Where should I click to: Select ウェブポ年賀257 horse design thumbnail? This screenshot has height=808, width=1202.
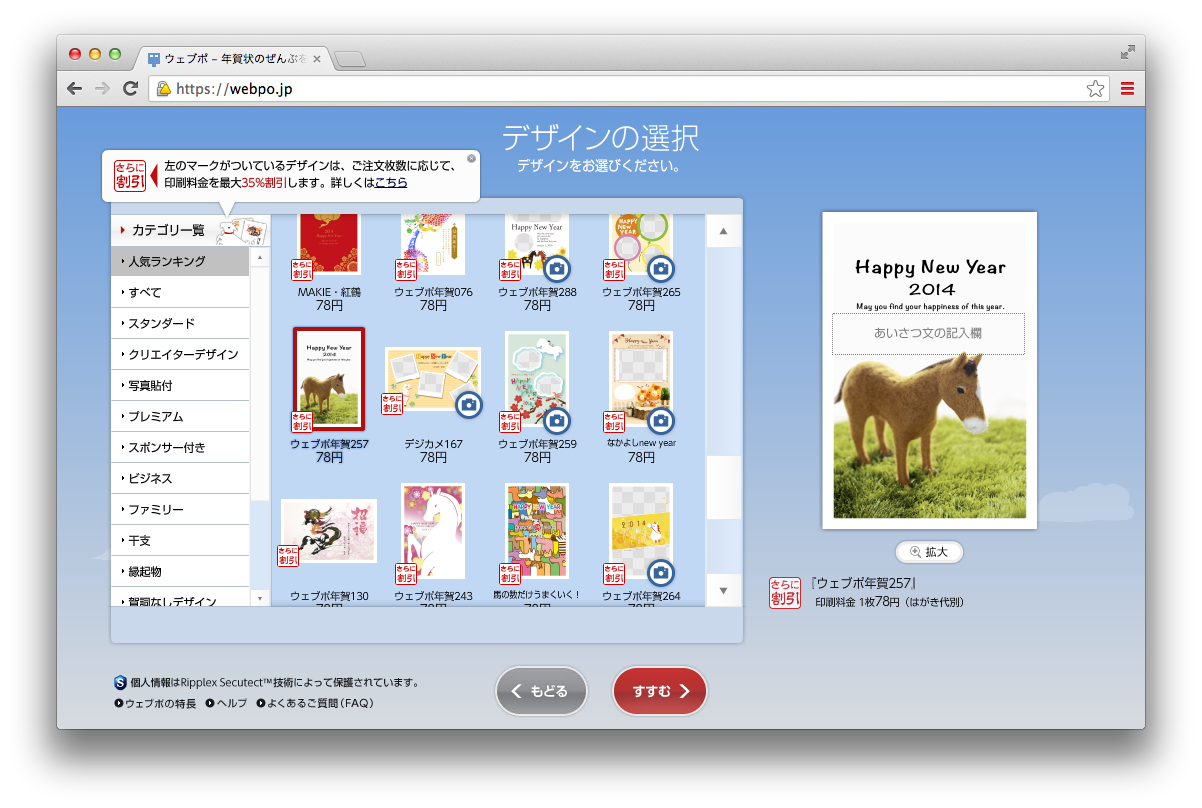click(329, 380)
